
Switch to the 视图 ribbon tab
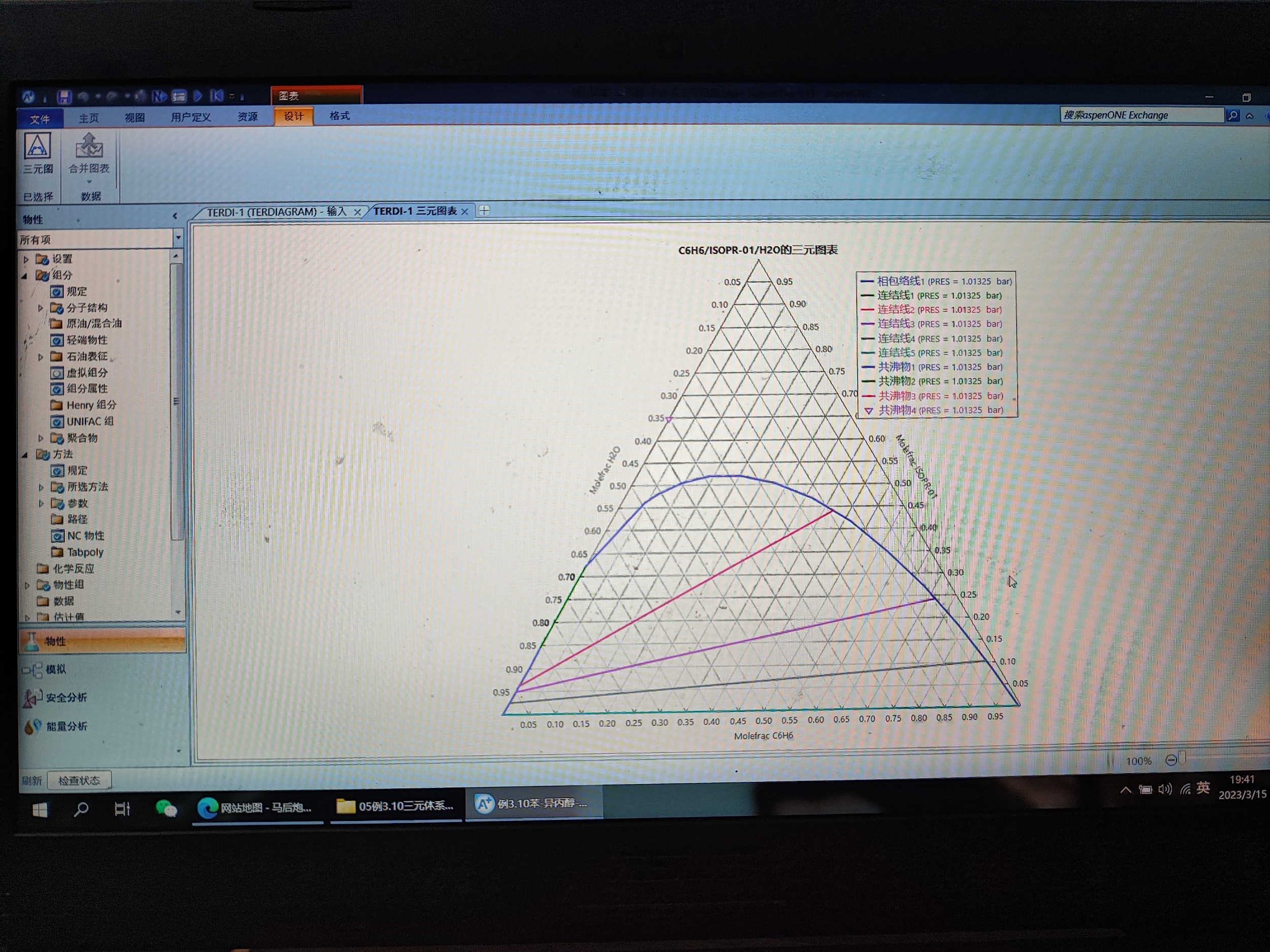(135, 117)
